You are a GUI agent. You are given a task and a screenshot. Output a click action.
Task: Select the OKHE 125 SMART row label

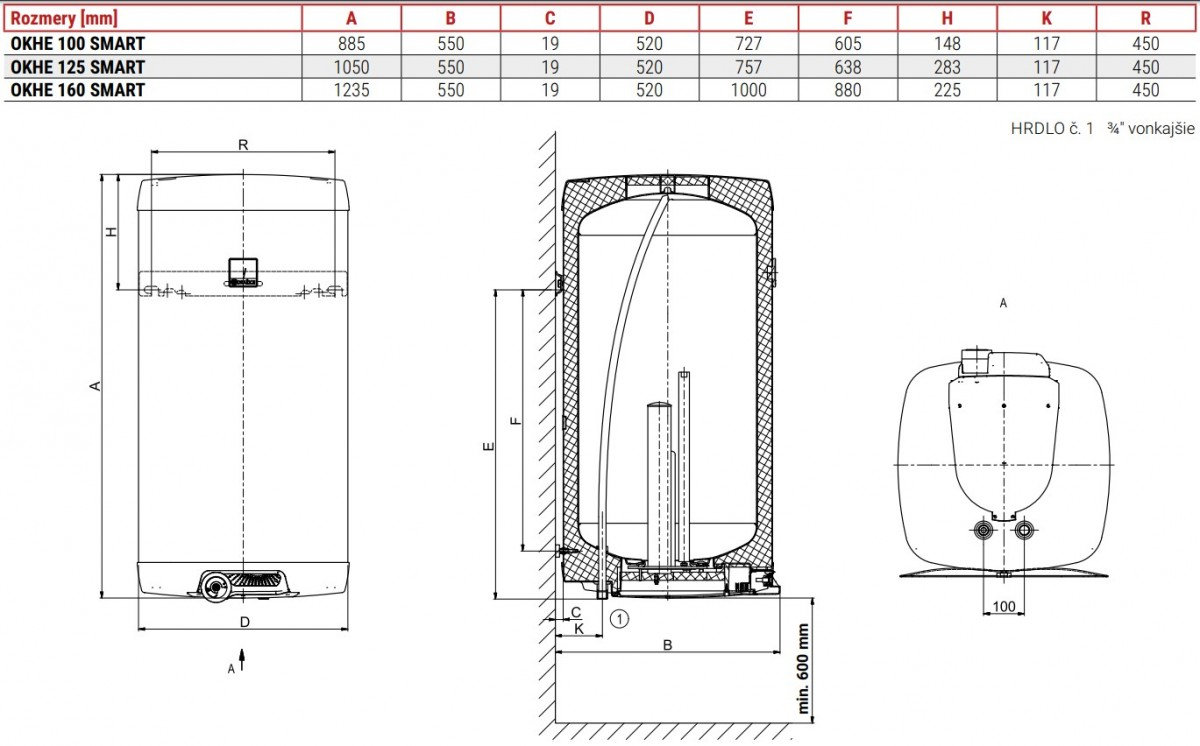pos(77,67)
